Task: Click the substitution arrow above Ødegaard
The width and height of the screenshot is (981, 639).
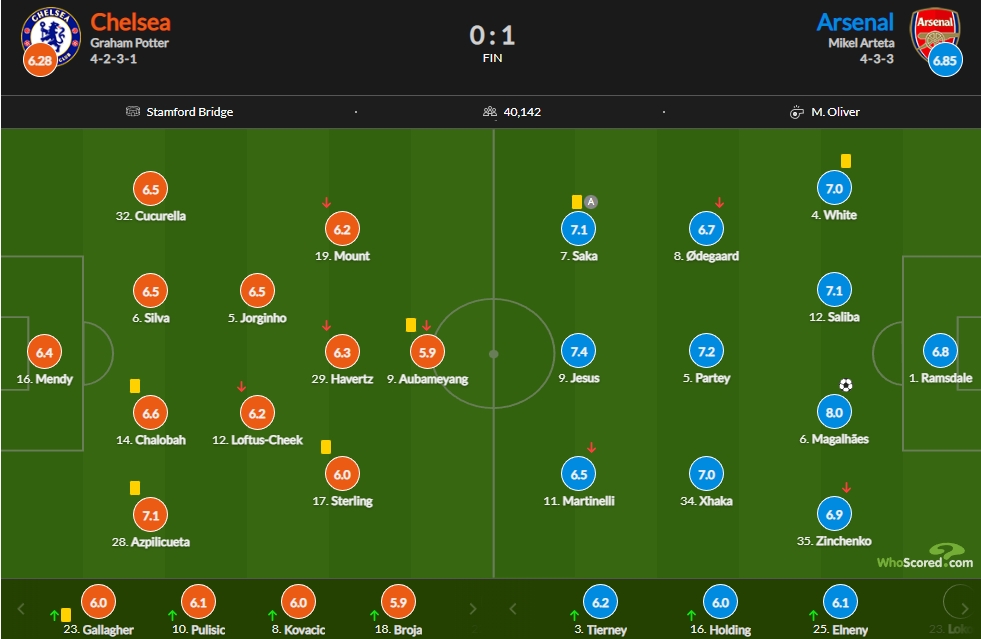Action: (719, 202)
